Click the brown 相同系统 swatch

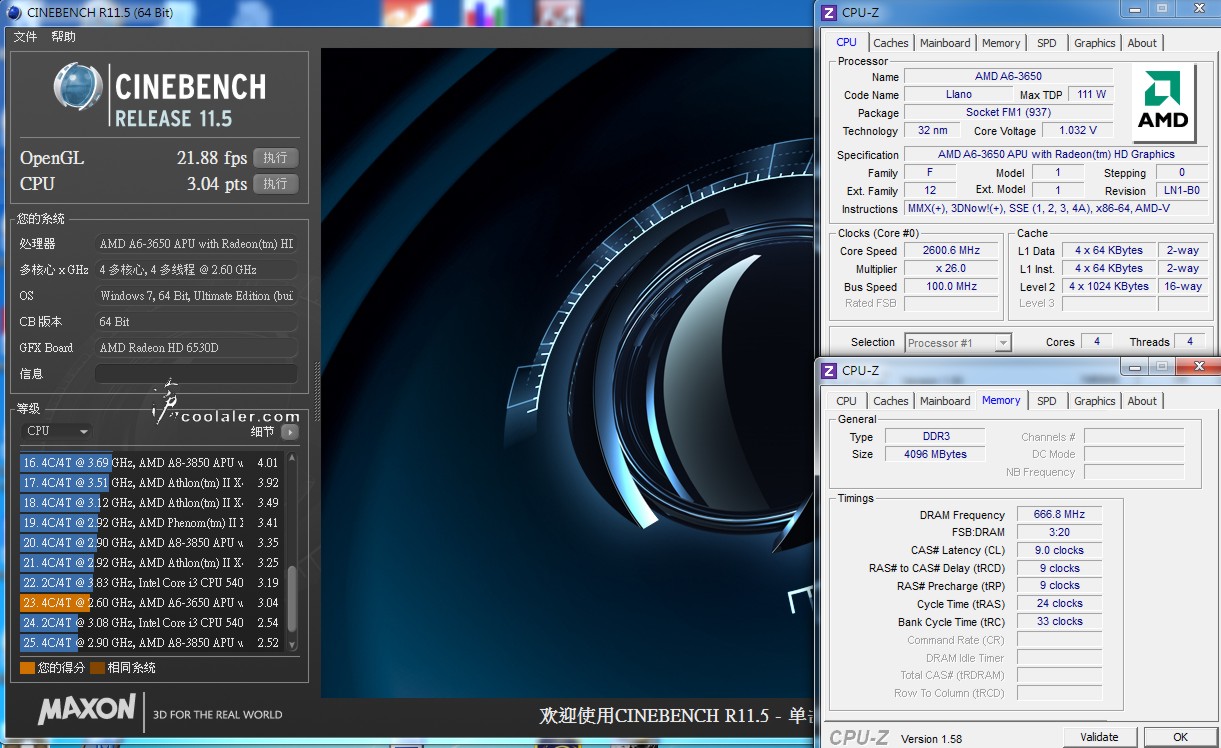97,668
